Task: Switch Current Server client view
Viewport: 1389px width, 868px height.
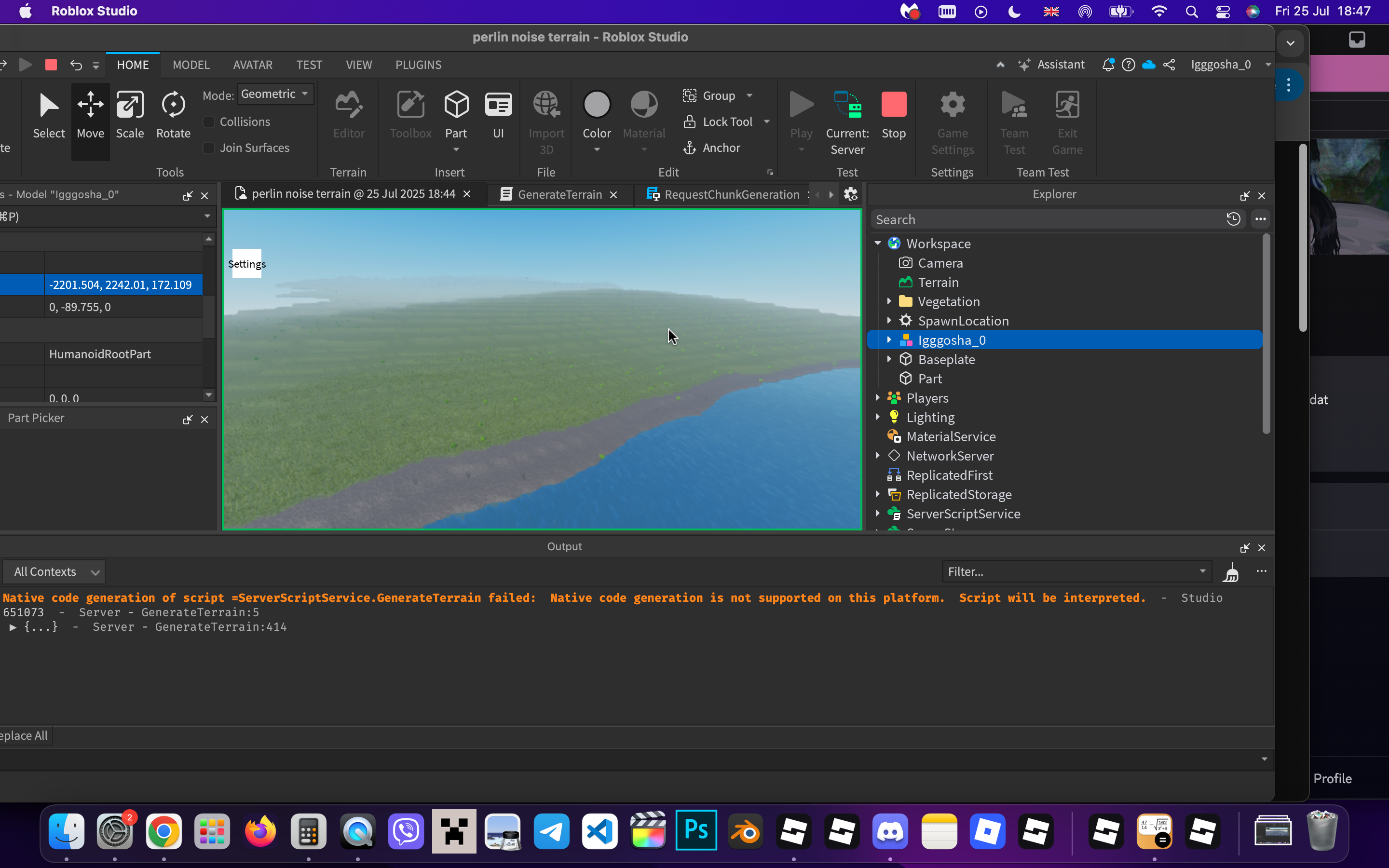Action: click(847, 122)
